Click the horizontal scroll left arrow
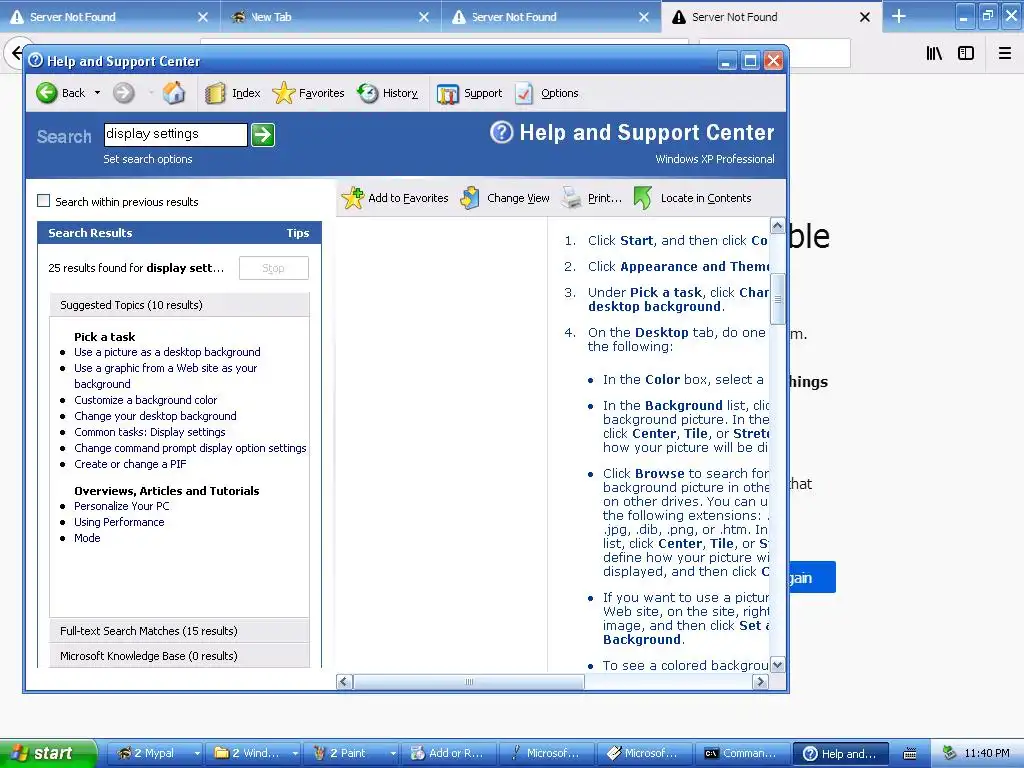 click(x=345, y=682)
